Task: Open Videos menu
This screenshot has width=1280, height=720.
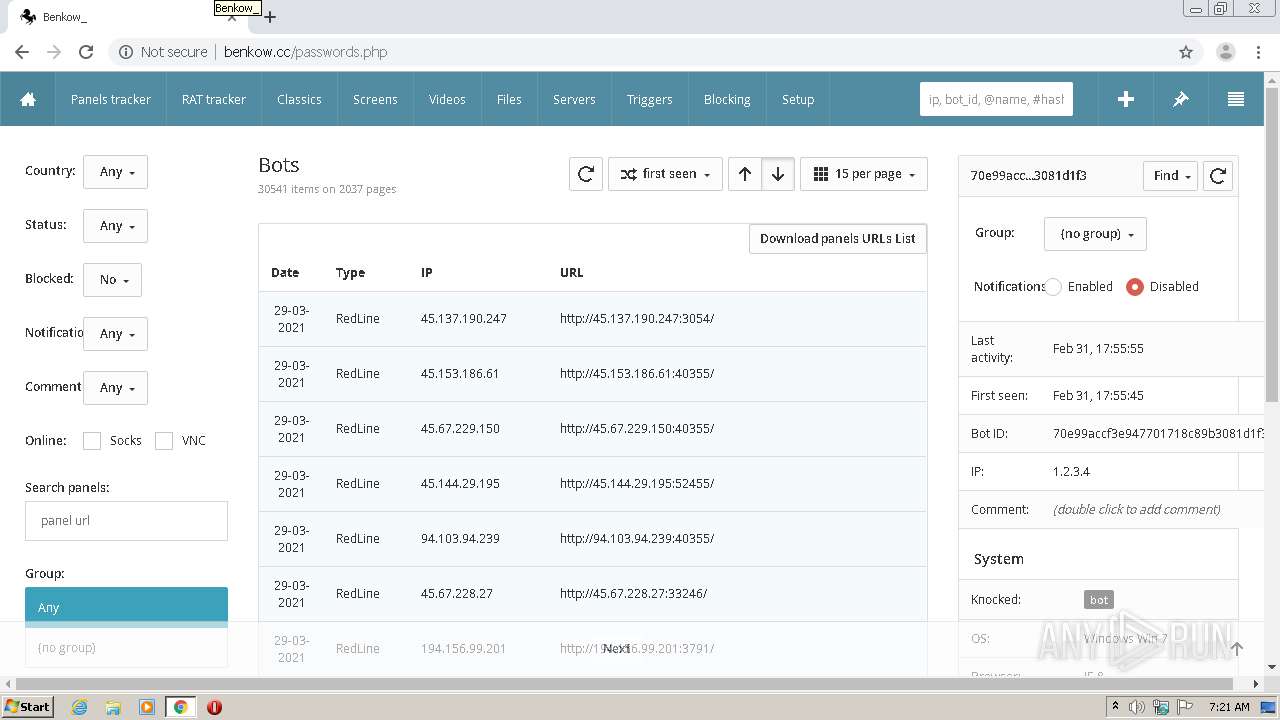Action: pyautogui.click(x=447, y=99)
